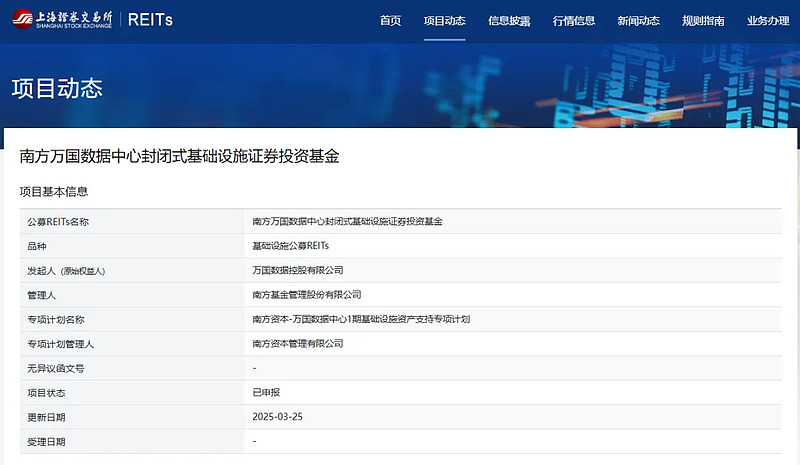
Task: Click the REITs site title
Action: [x=150, y=20]
